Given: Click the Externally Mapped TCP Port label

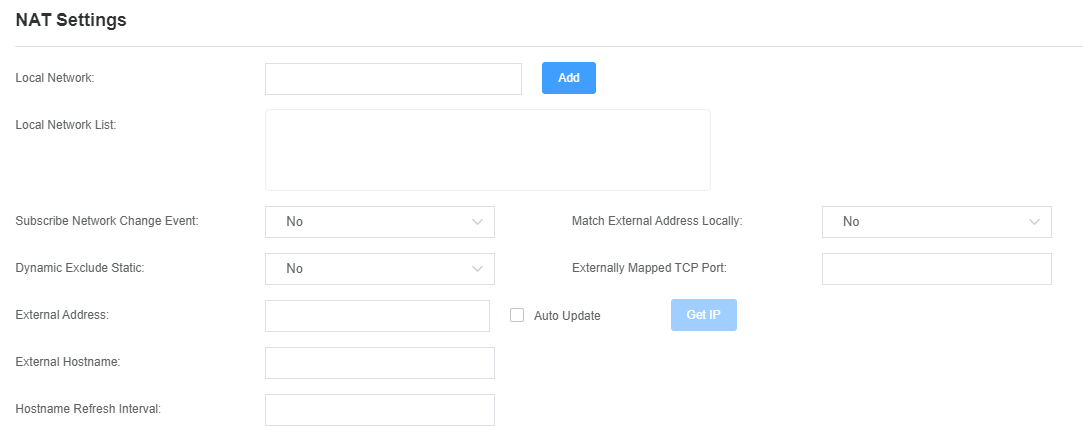Looking at the screenshot, I should [x=649, y=269].
